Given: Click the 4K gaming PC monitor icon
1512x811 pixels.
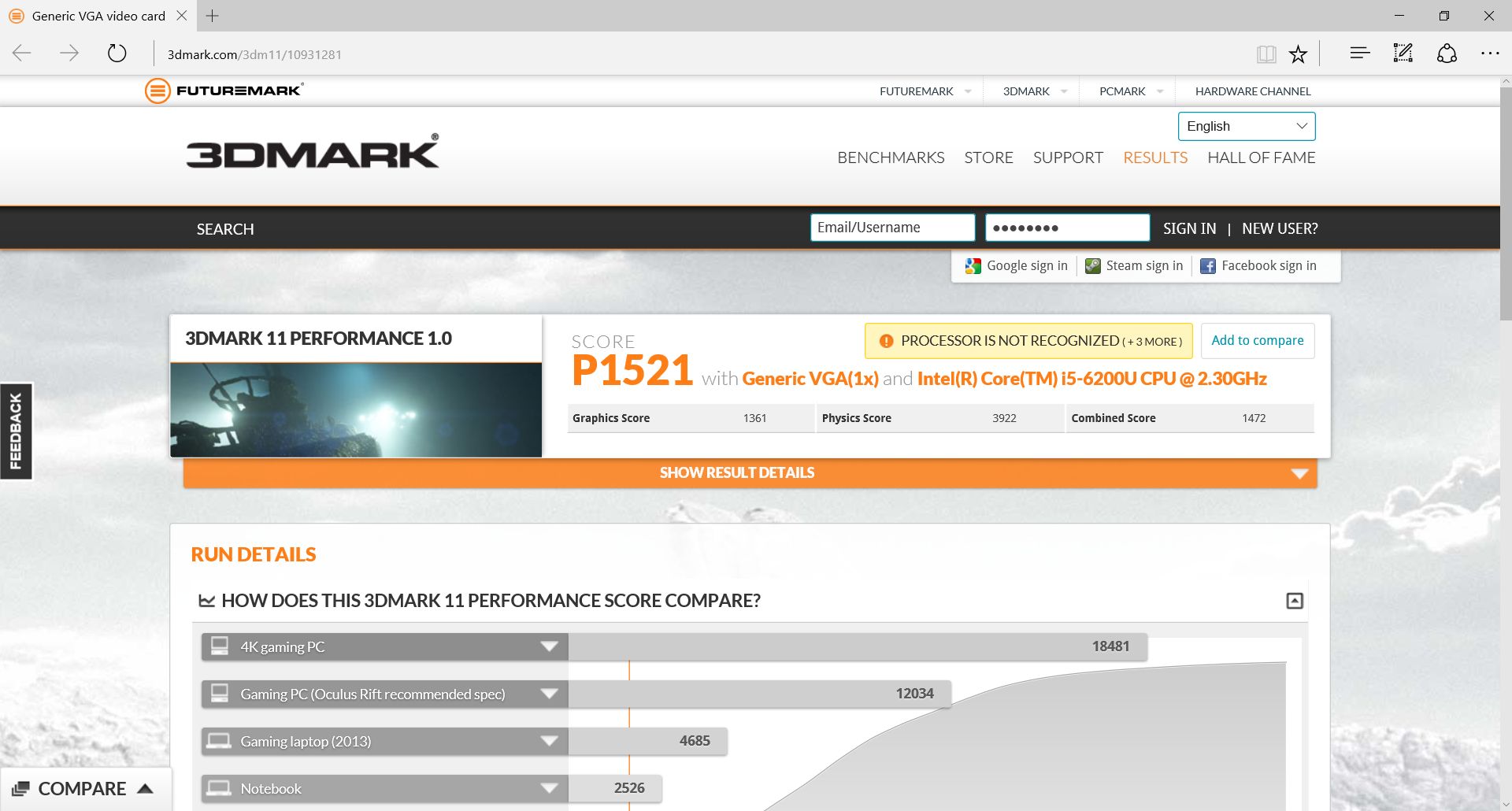Looking at the screenshot, I should click(220, 646).
